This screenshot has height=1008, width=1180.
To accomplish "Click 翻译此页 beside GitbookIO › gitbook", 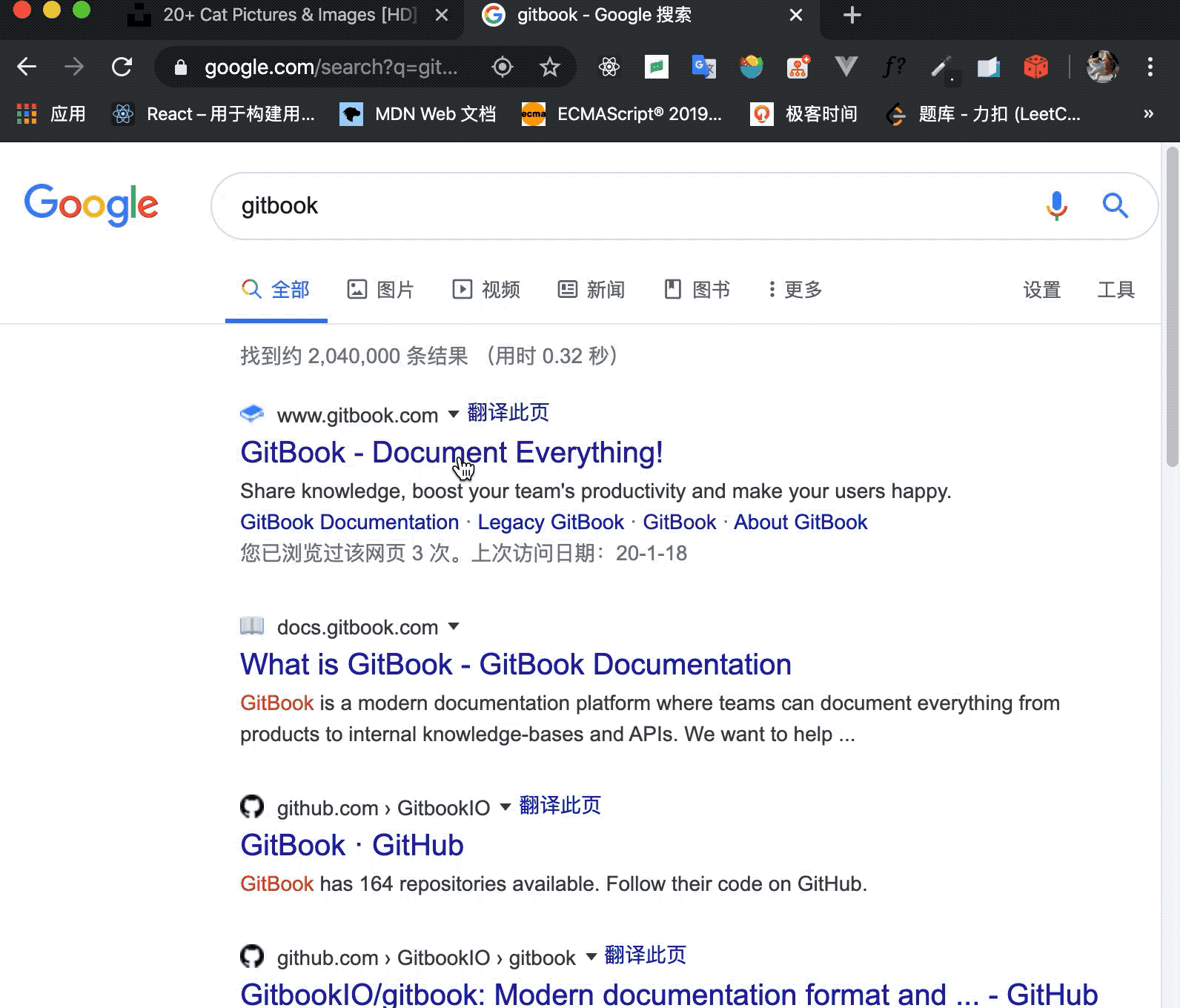I will (646, 955).
